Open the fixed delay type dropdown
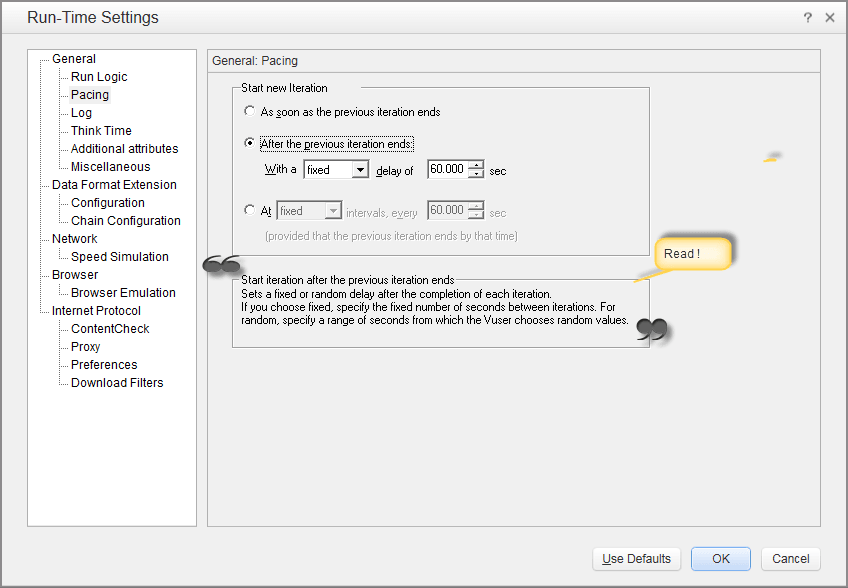Screen dimensions: 848x588 [x=360, y=170]
